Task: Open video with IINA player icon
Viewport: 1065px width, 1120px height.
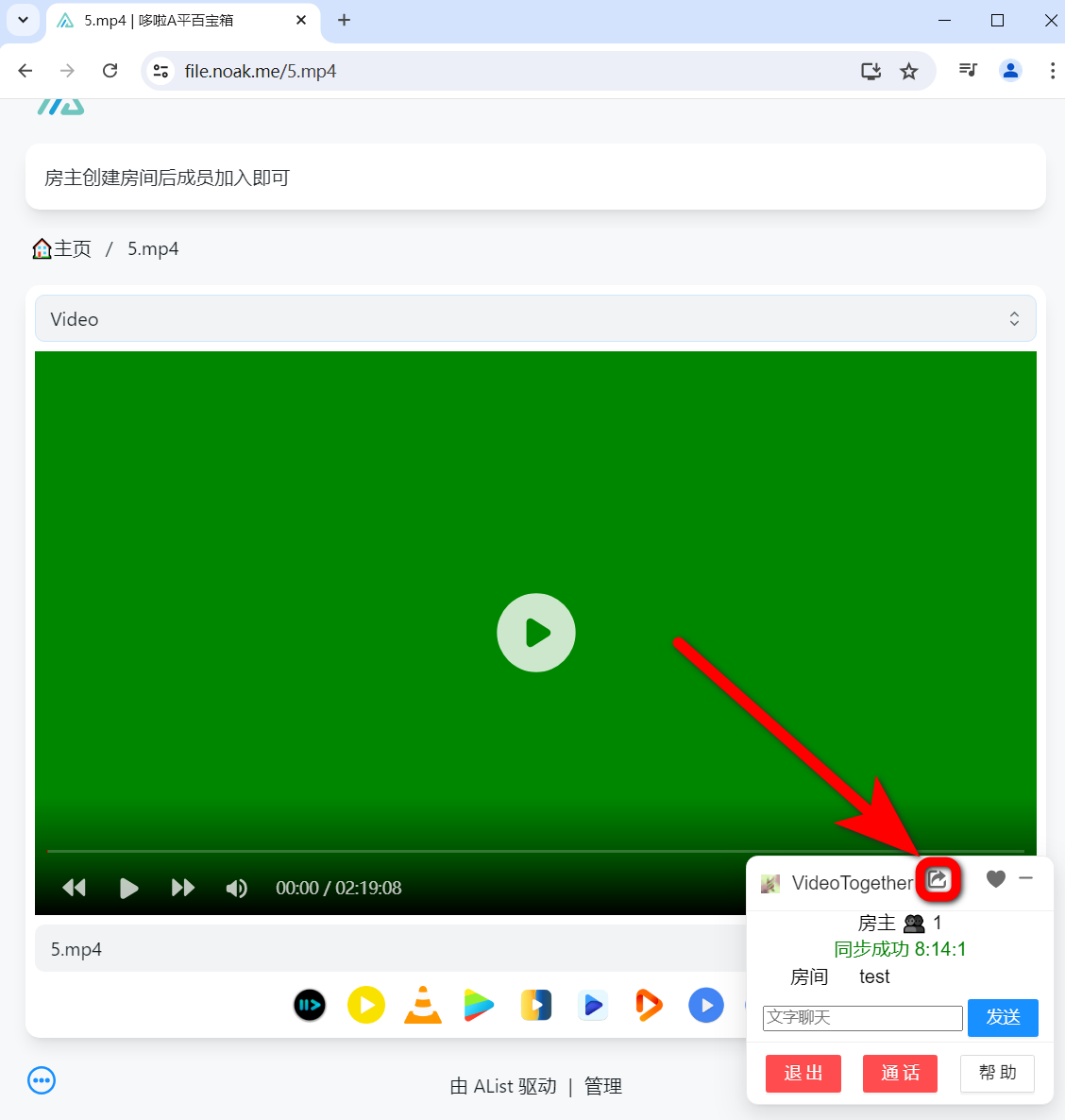Action: (310, 1005)
